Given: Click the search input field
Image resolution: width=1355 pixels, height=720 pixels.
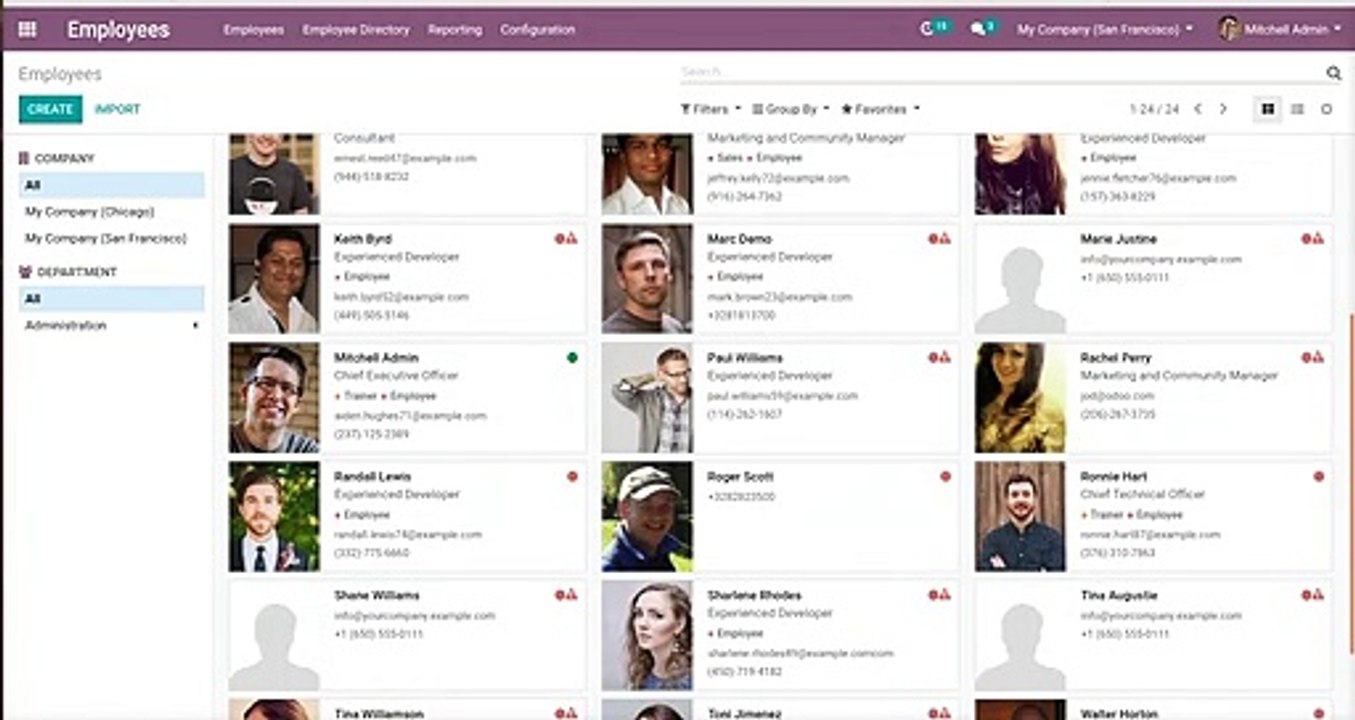Looking at the screenshot, I should point(1000,73).
